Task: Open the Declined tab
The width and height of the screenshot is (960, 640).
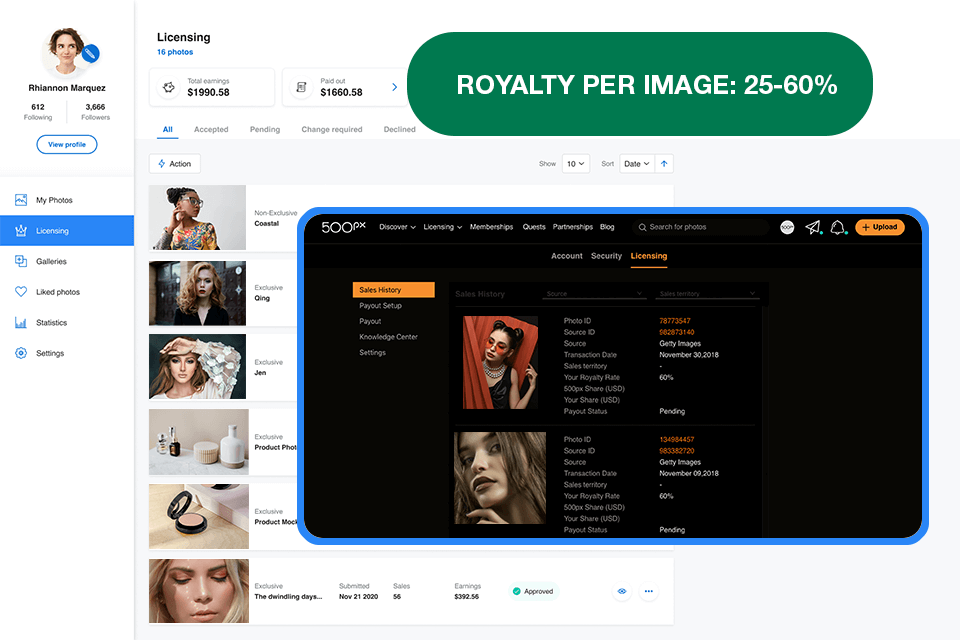Action: click(399, 129)
